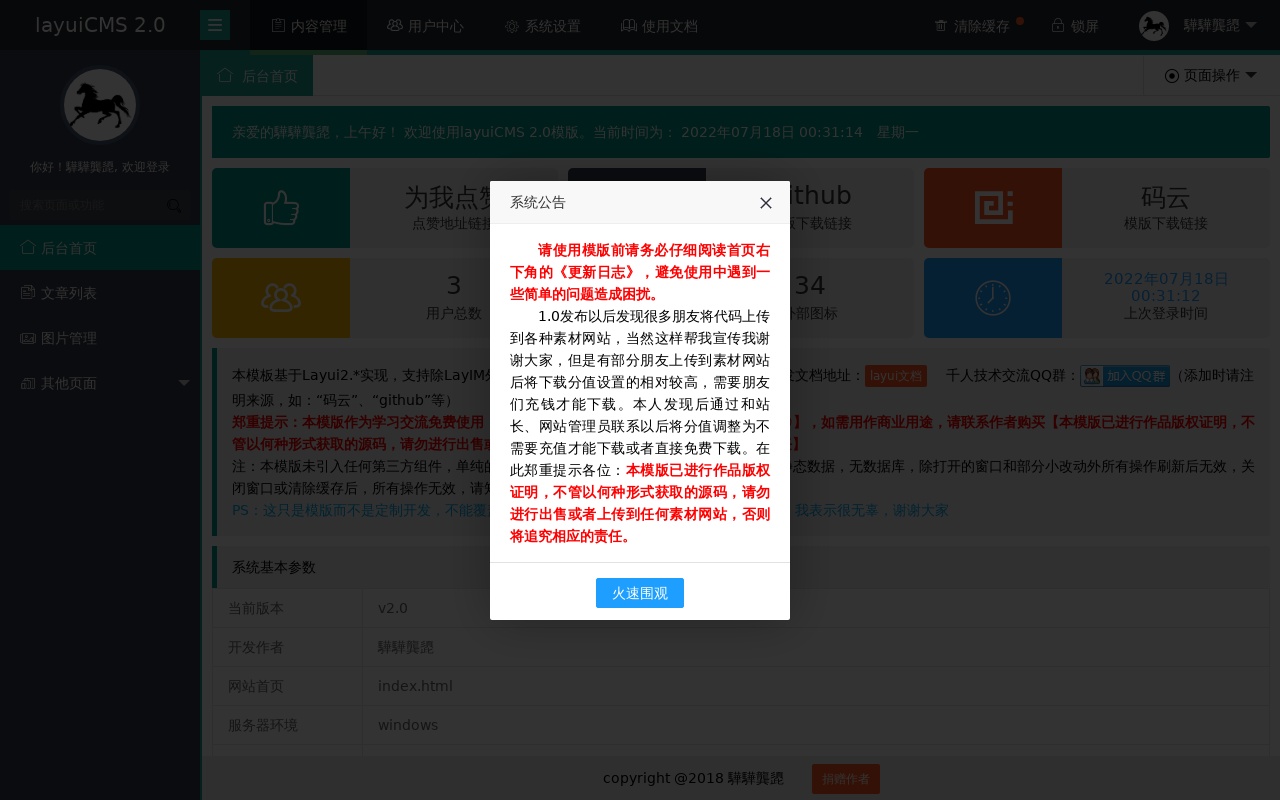Click the 用户总数 count 3
This screenshot has height=800, width=1280.
point(454,286)
